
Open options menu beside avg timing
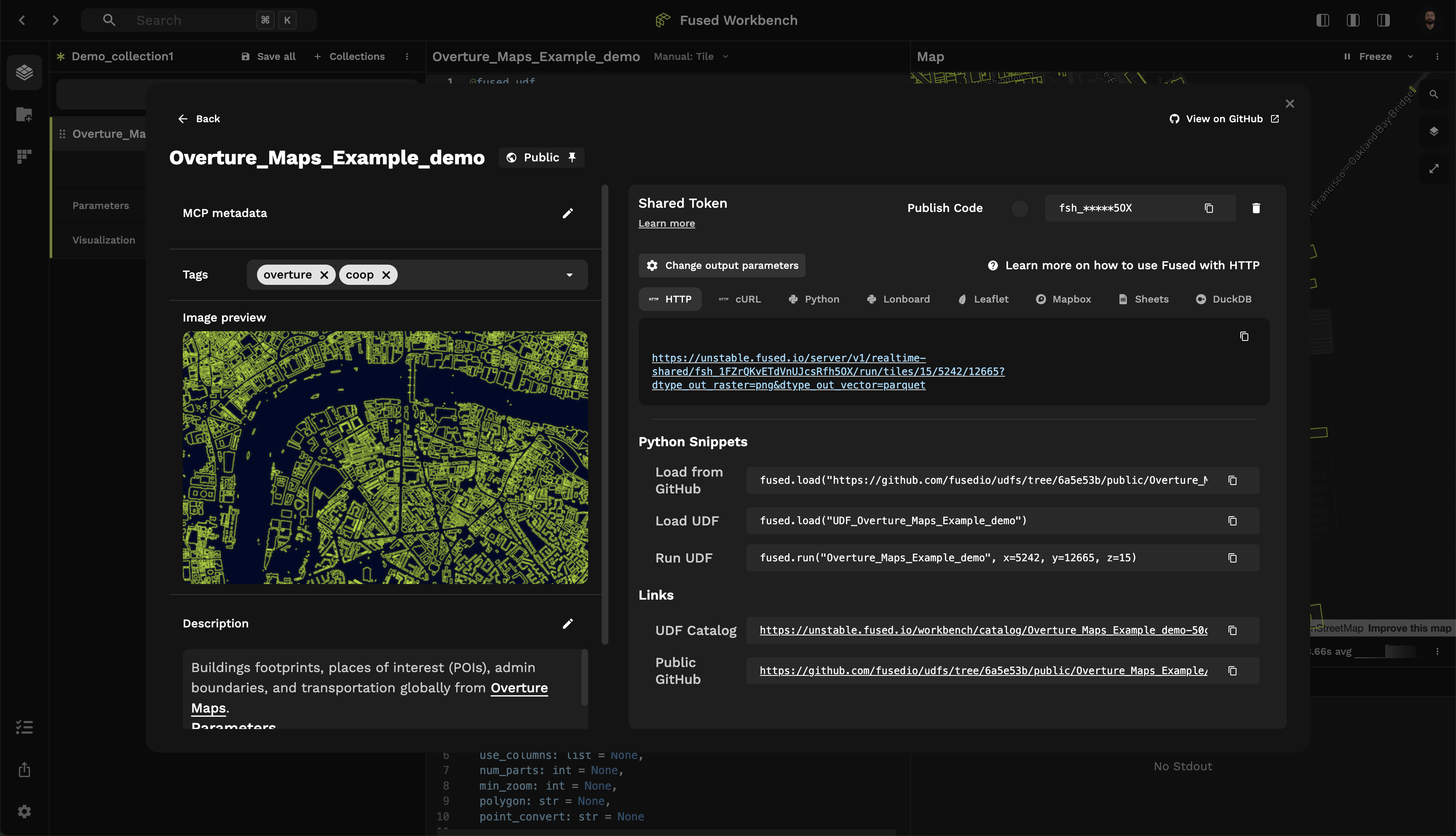[x=1437, y=652]
